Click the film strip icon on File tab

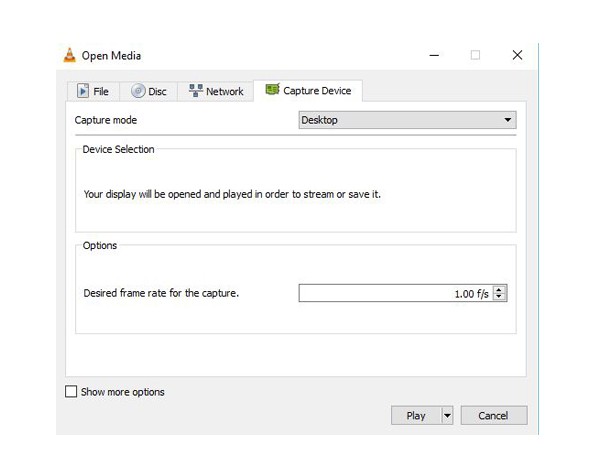pos(83,91)
